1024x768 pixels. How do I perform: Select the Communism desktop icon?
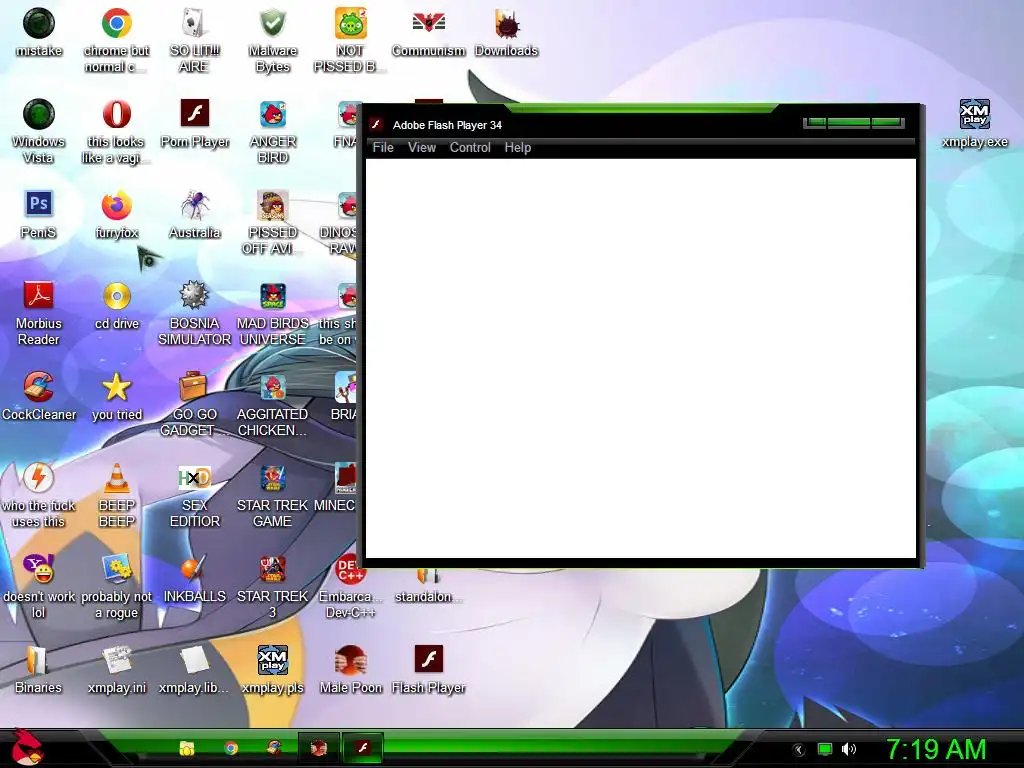tap(428, 33)
